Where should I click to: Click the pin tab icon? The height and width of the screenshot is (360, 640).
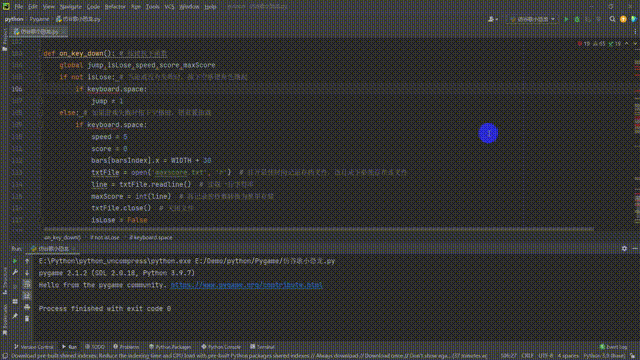point(15,316)
